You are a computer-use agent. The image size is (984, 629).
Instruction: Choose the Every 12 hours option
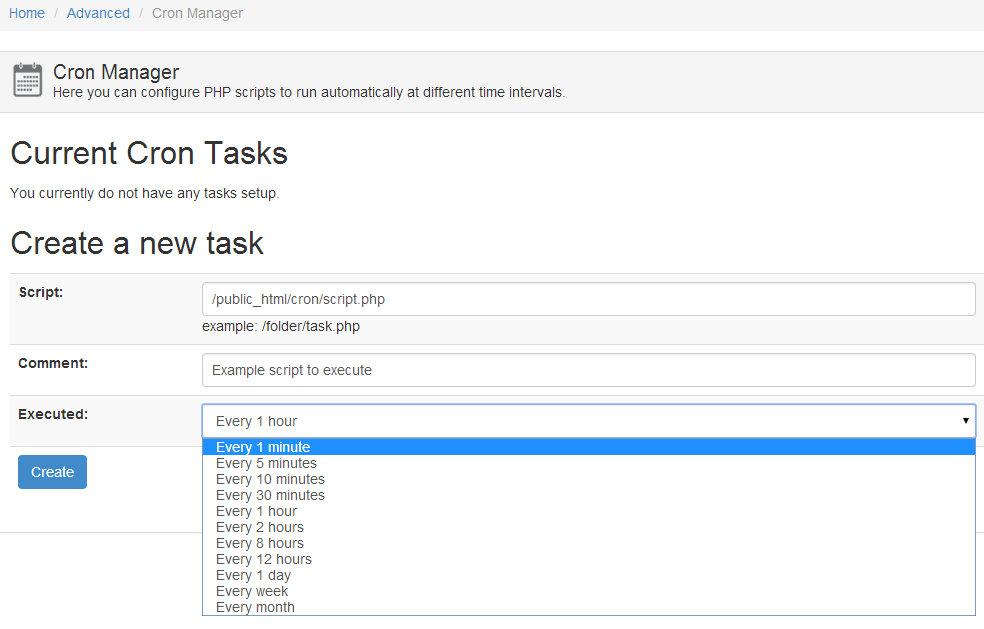click(x=263, y=559)
